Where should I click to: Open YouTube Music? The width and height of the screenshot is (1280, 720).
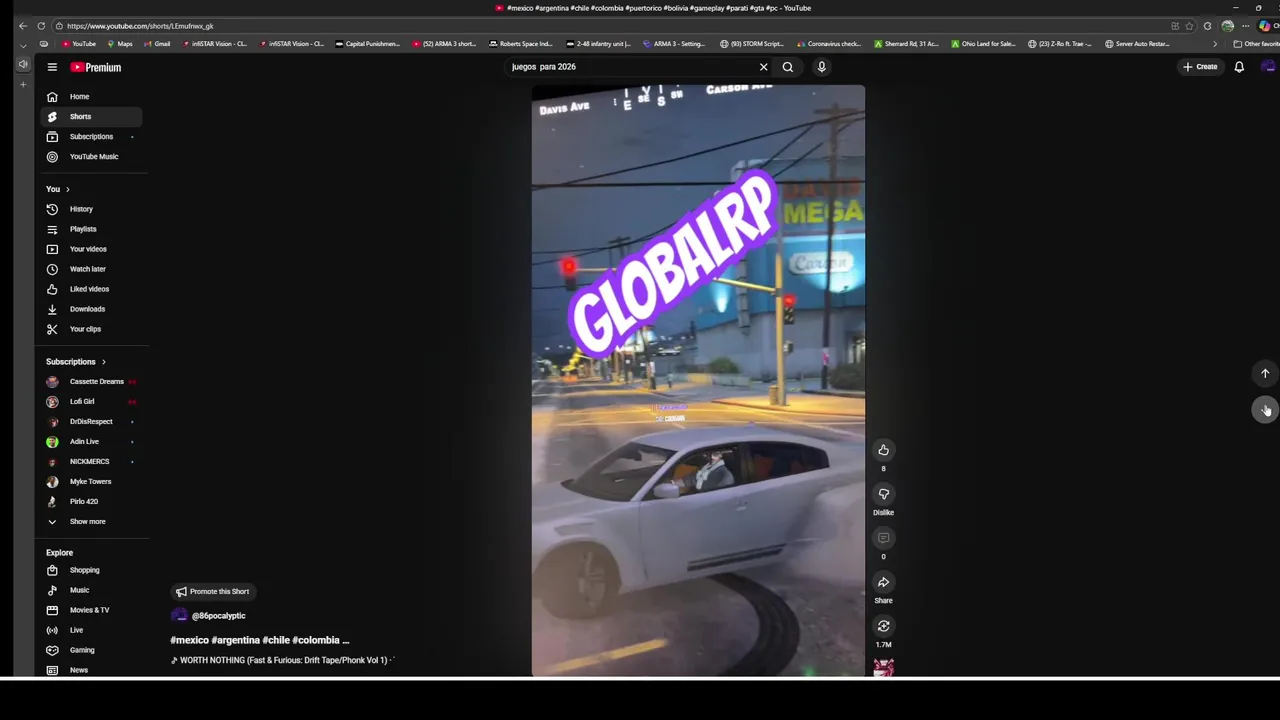click(91, 157)
